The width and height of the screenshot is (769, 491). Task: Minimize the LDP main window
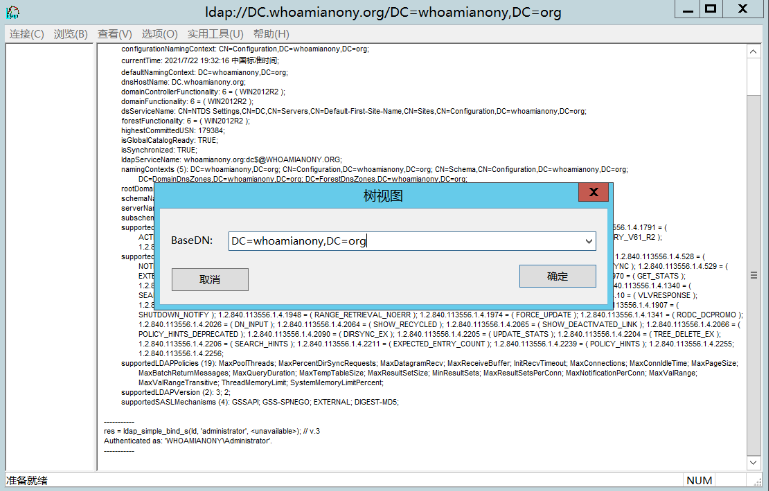pyautogui.click(x=688, y=10)
